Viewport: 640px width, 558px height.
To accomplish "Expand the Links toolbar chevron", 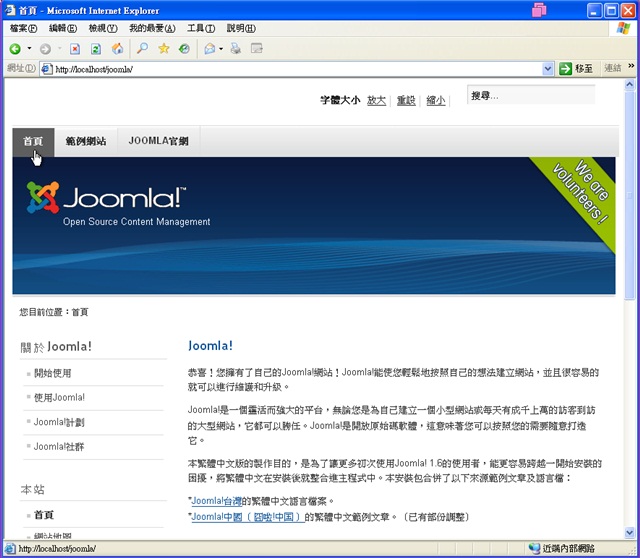I will (x=631, y=66).
